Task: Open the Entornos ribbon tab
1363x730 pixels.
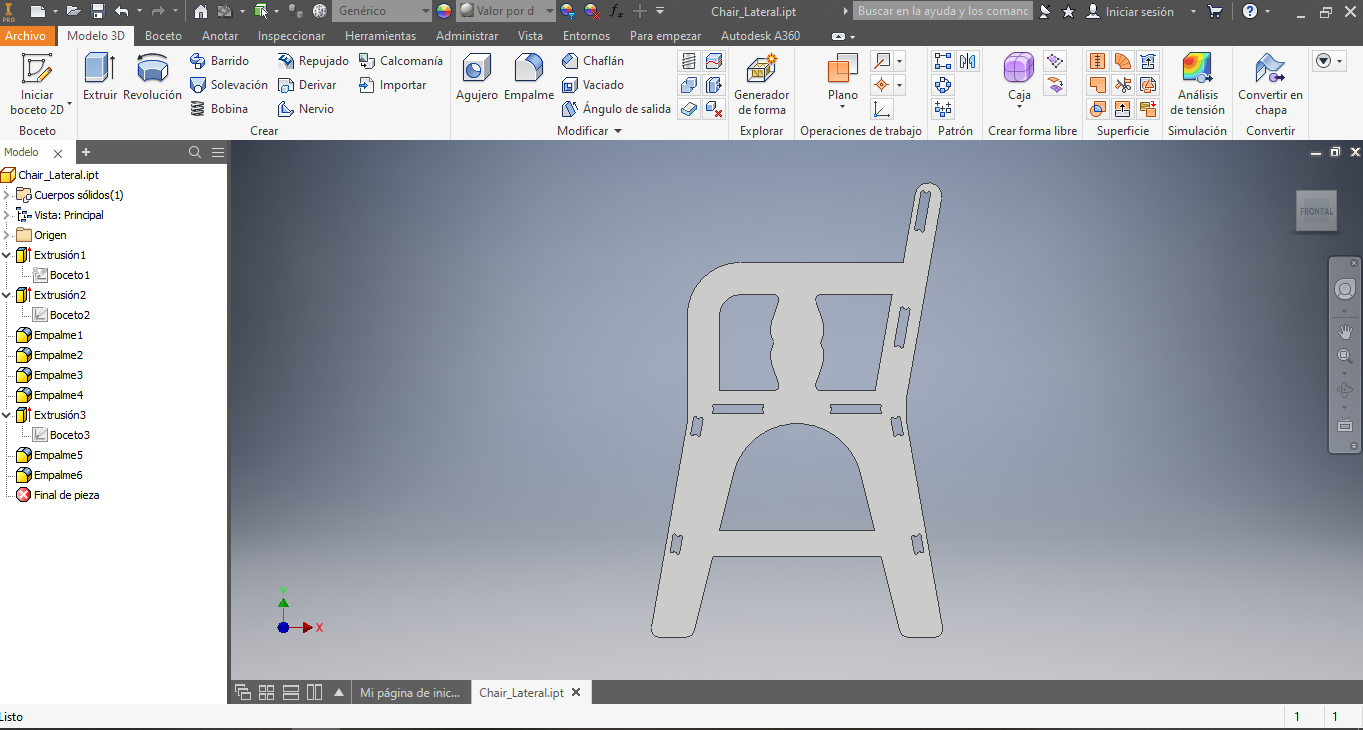Action: point(586,35)
